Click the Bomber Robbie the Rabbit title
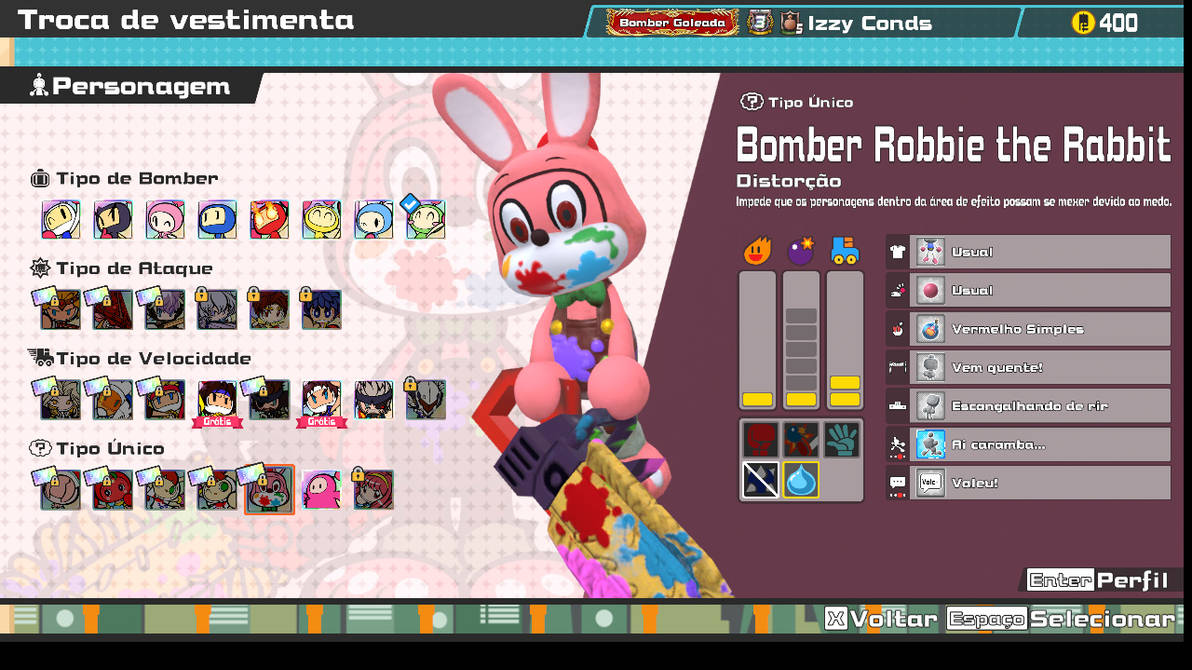 click(953, 144)
